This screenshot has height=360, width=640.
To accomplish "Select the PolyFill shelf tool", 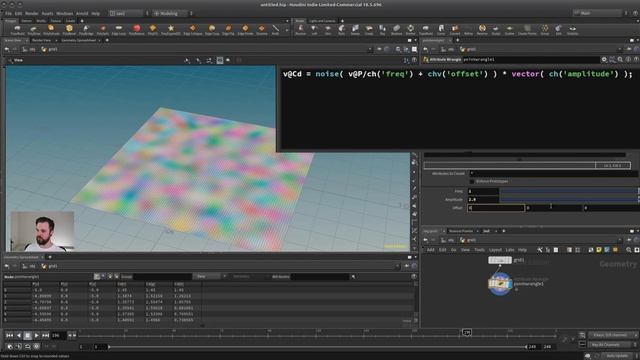I will tap(153, 29).
